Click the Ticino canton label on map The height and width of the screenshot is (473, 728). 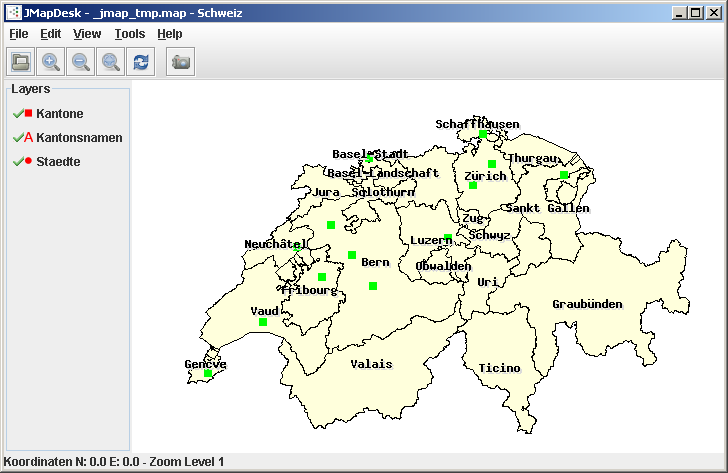(x=498, y=368)
